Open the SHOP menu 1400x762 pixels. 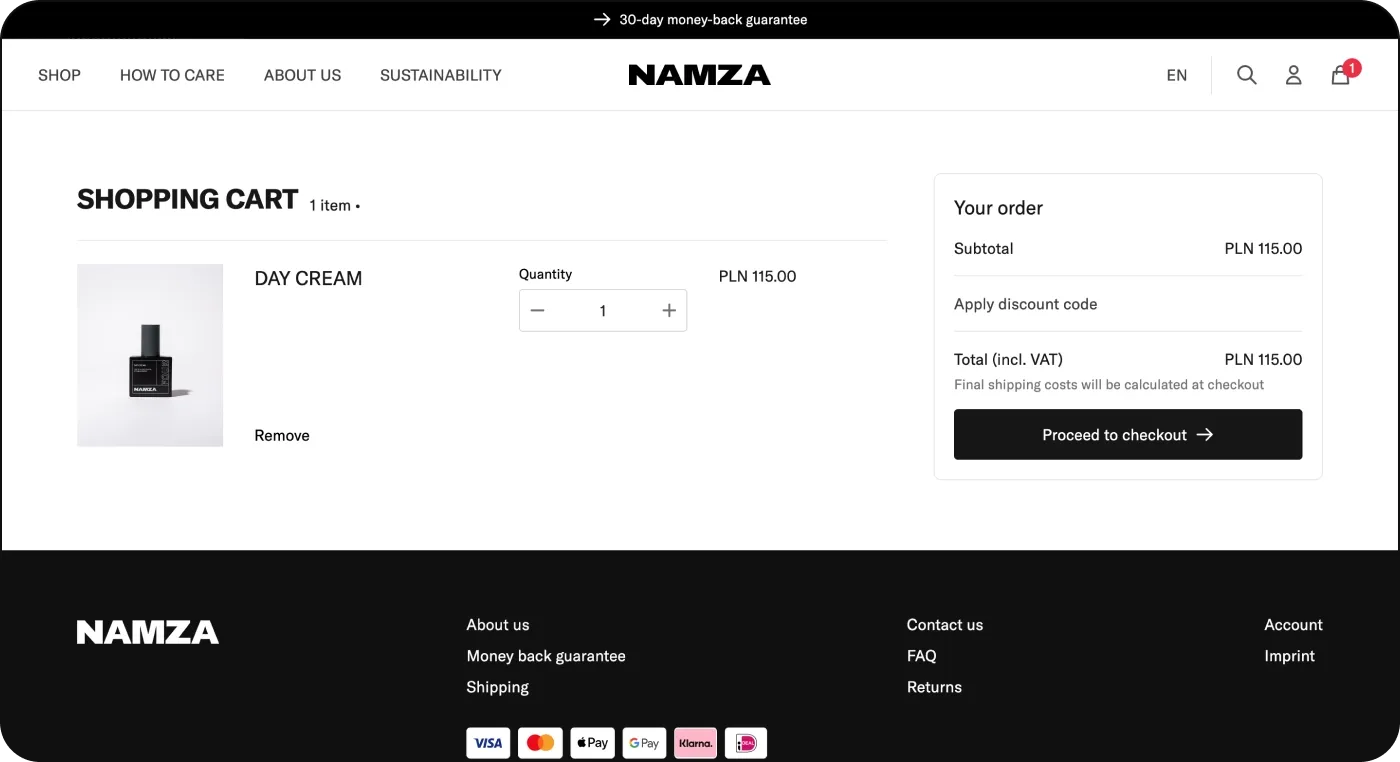click(58, 74)
